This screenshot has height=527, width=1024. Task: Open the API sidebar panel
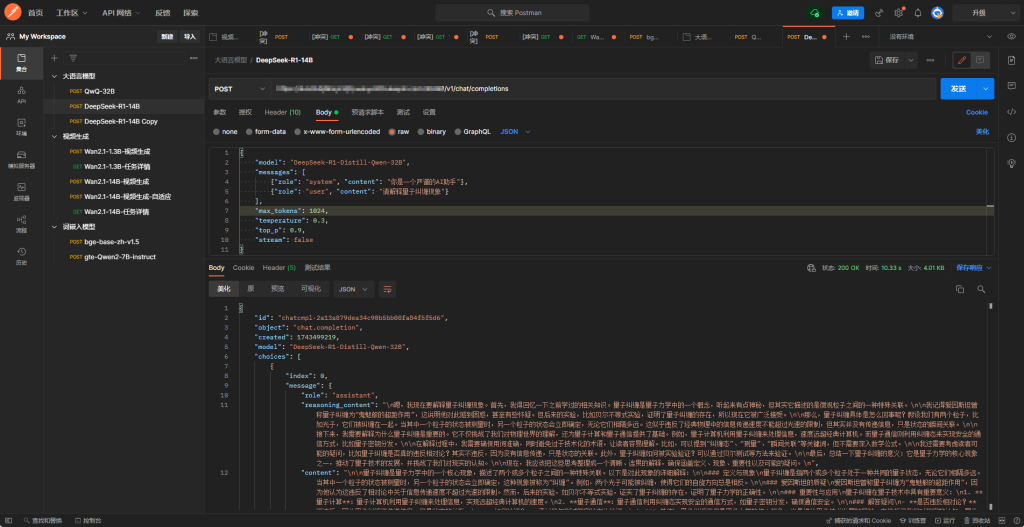point(22,95)
